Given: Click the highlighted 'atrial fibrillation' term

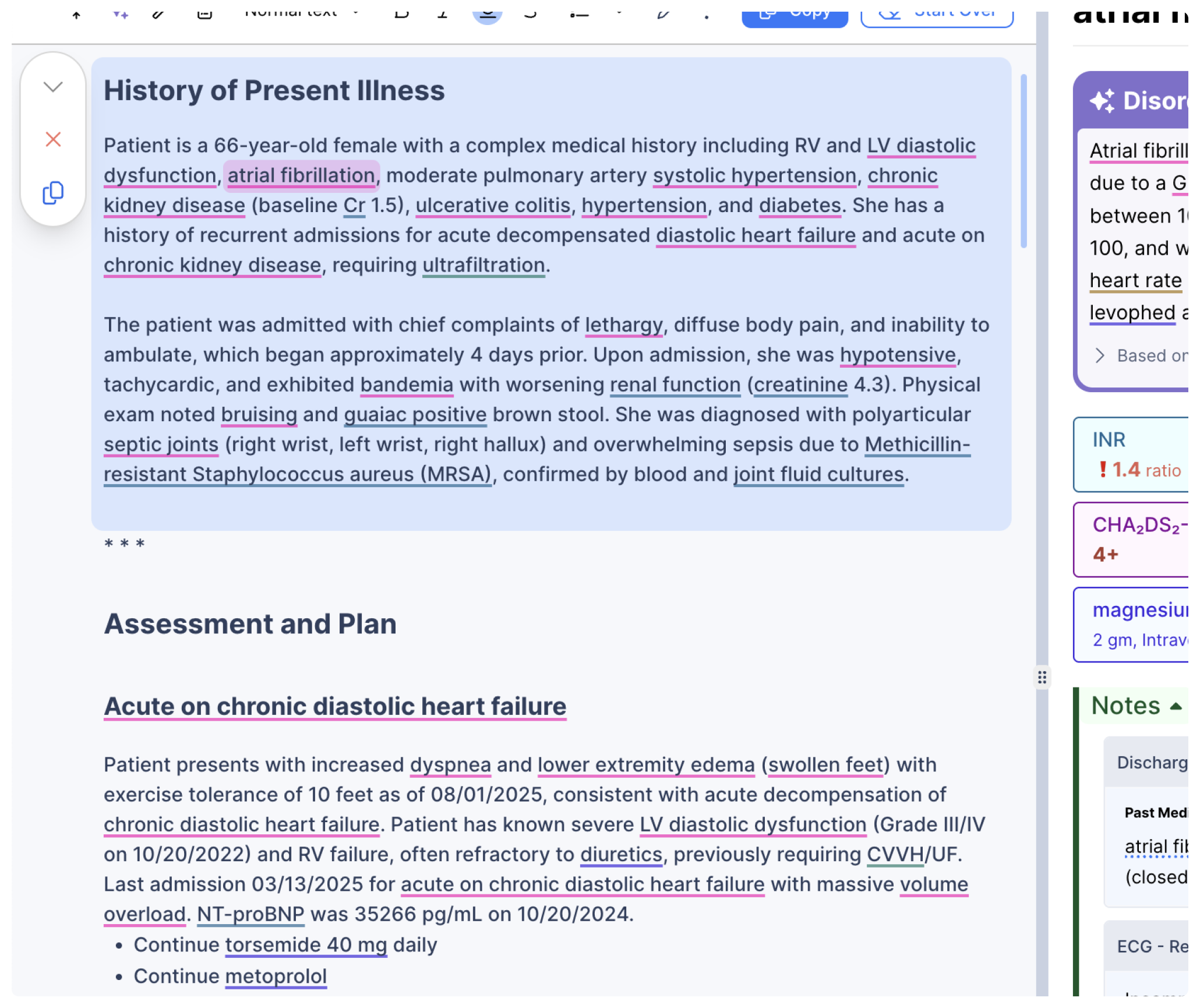Looking at the screenshot, I should 301,176.
